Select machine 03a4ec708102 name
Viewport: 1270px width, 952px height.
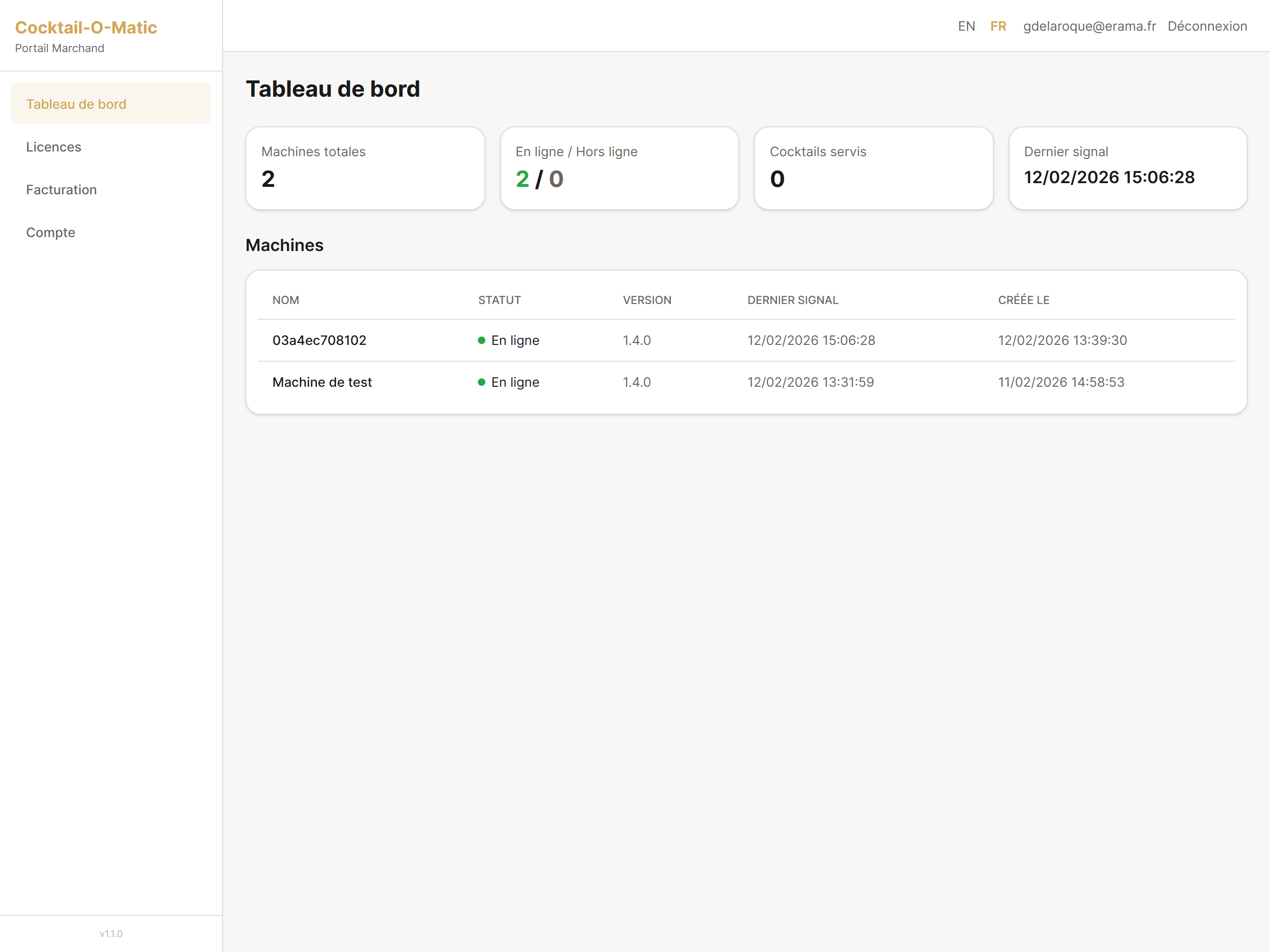click(319, 340)
